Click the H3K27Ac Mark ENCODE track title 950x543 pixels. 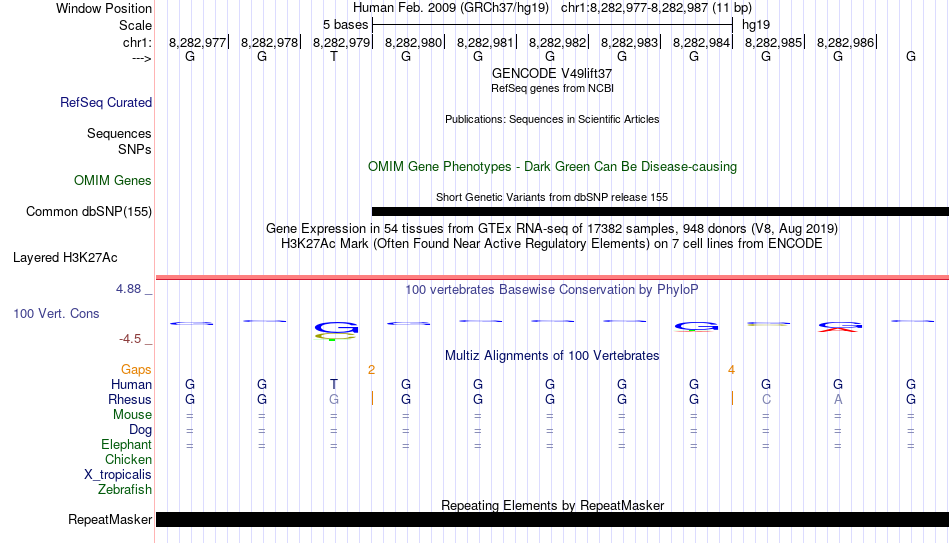(x=552, y=244)
